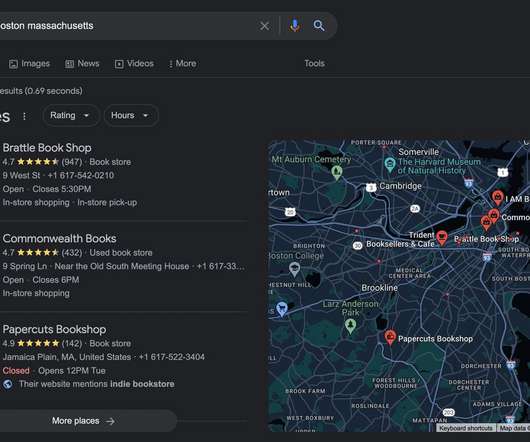Click the Mt Auburn Cemetery green marker
This screenshot has width=530, height=442.
click(337, 172)
